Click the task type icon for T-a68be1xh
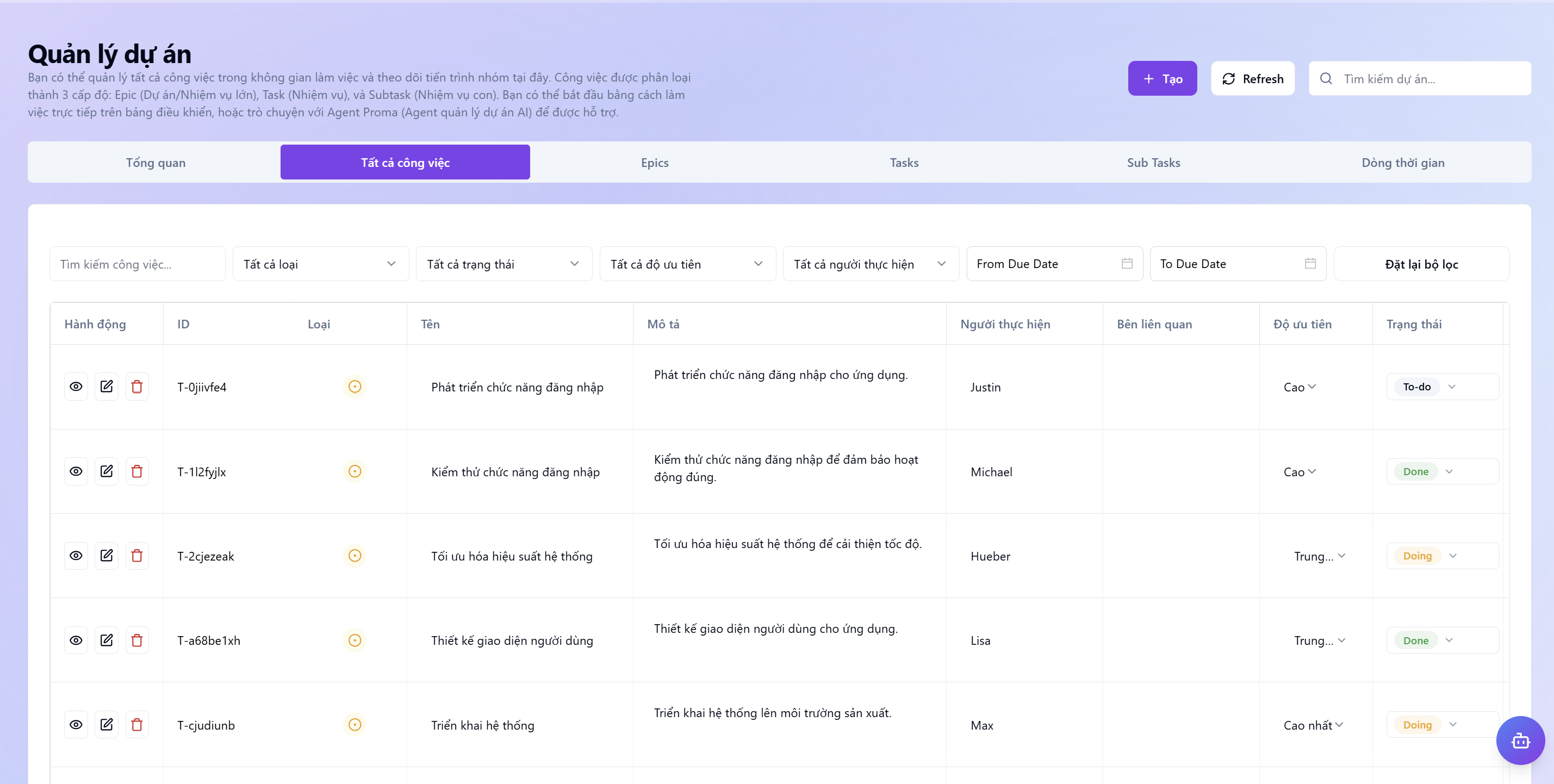The image size is (1554, 784). [x=355, y=640]
